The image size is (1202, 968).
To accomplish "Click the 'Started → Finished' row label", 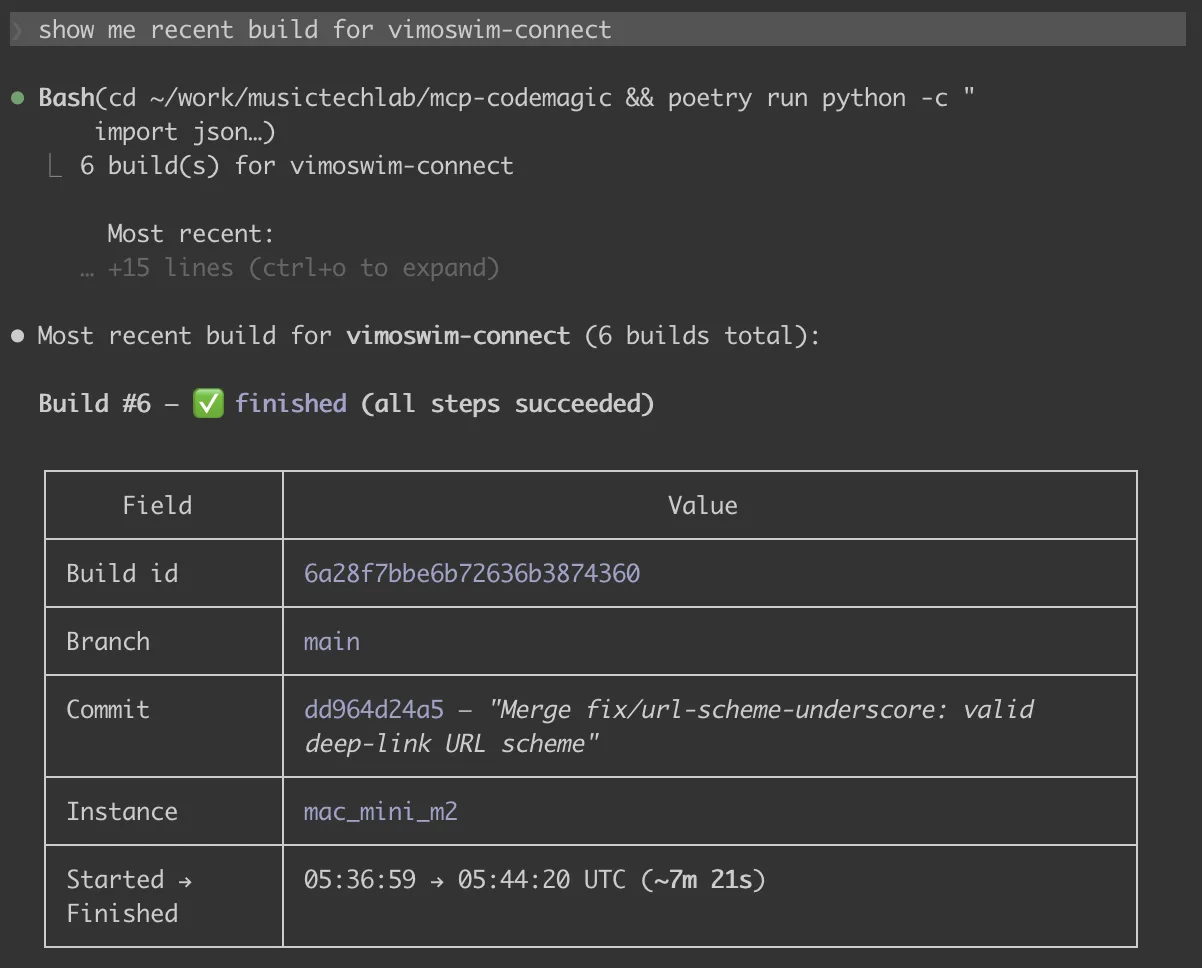I will [x=129, y=896].
